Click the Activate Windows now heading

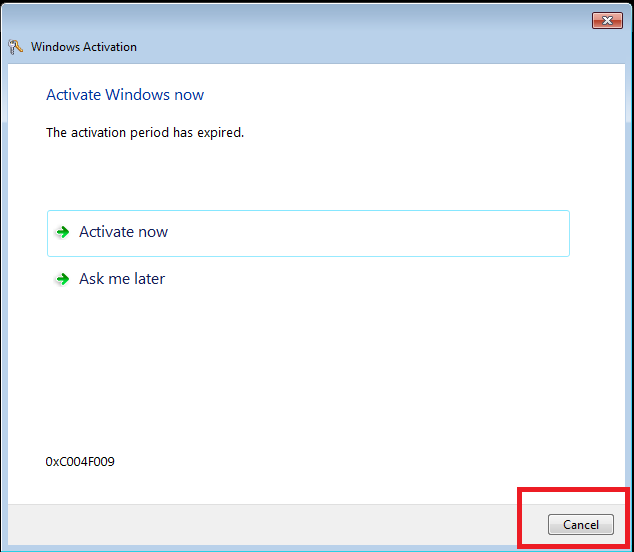125,95
